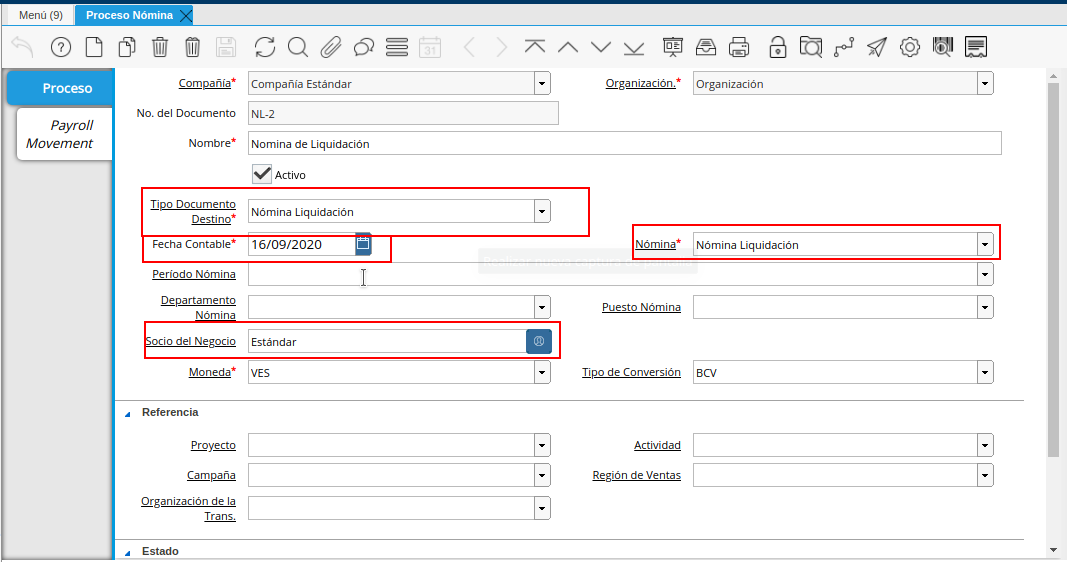
Task: Switch to the Payroll Movement tab
Action: point(60,134)
